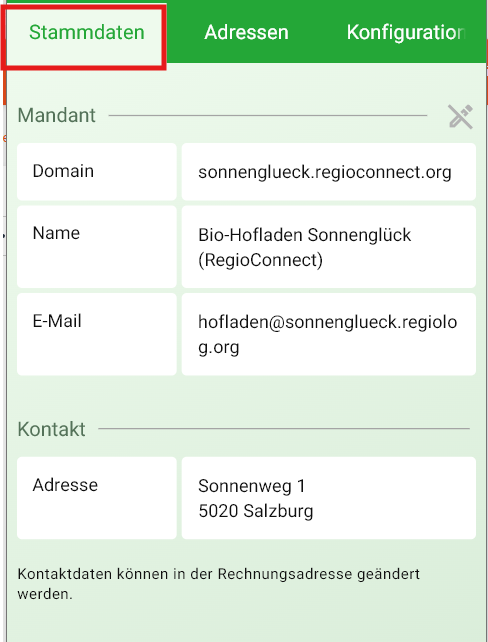Click the Kontakt section heading
The height and width of the screenshot is (642, 488).
[52, 430]
